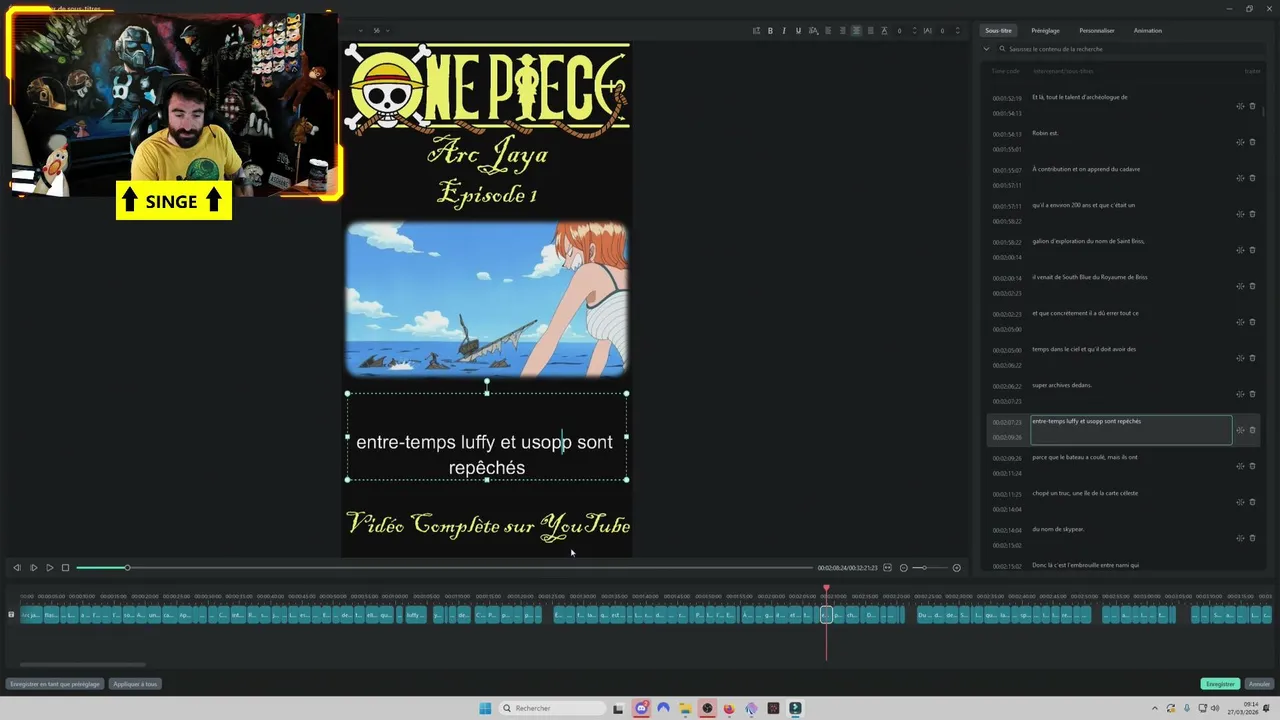Screen dimensions: 1280x720
Task: Click the green Enregistrer button
Action: tap(1220, 684)
